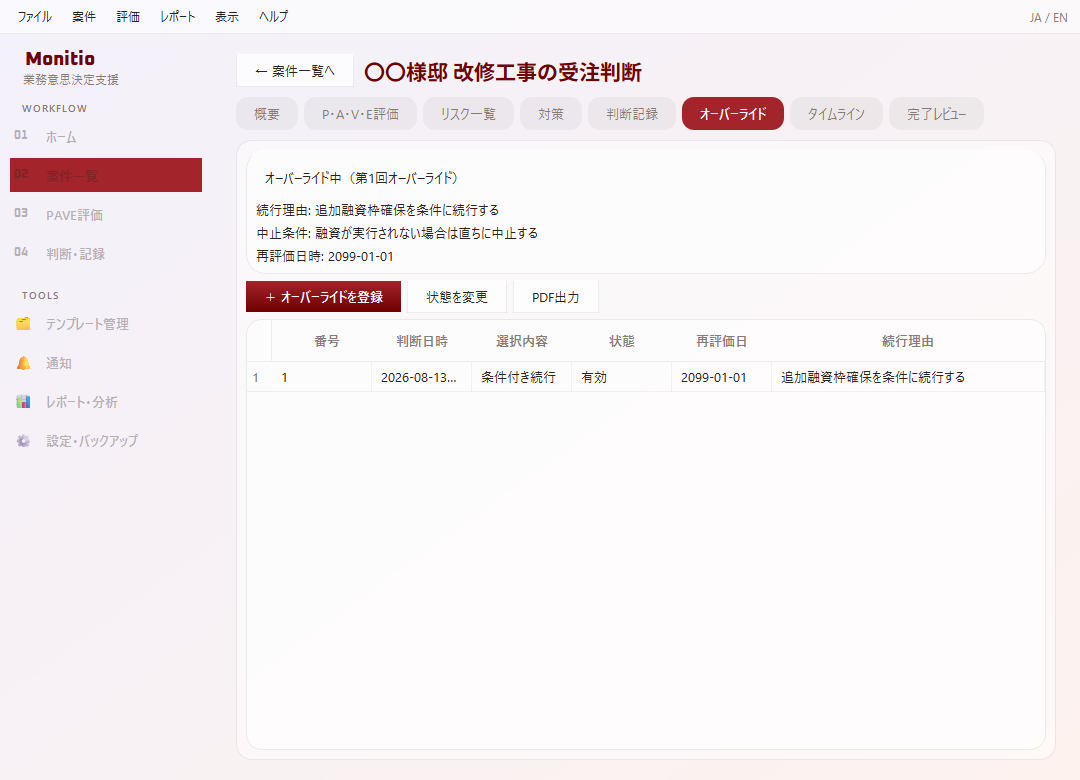Click the レポート・分析 chart icon
The width and height of the screenshot is (1080, 780).
coord(23,402)
